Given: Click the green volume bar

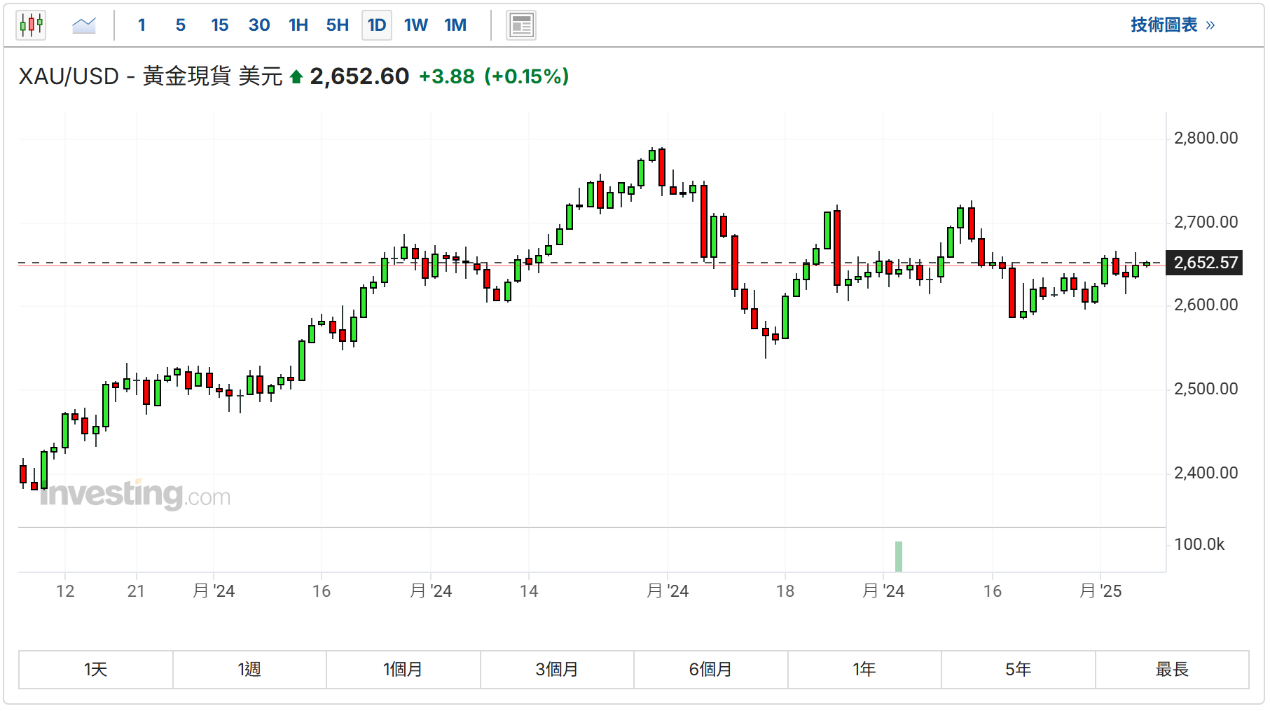Looking at the screenshot, I should point(898,556).
